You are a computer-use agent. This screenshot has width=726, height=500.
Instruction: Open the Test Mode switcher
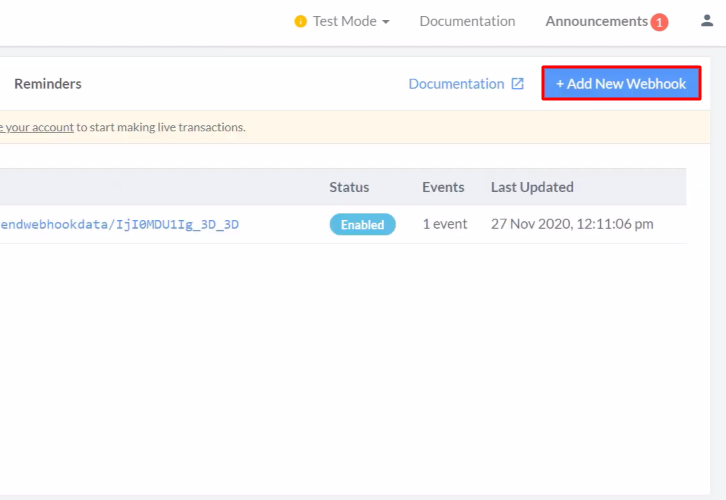tap(344, 21)
